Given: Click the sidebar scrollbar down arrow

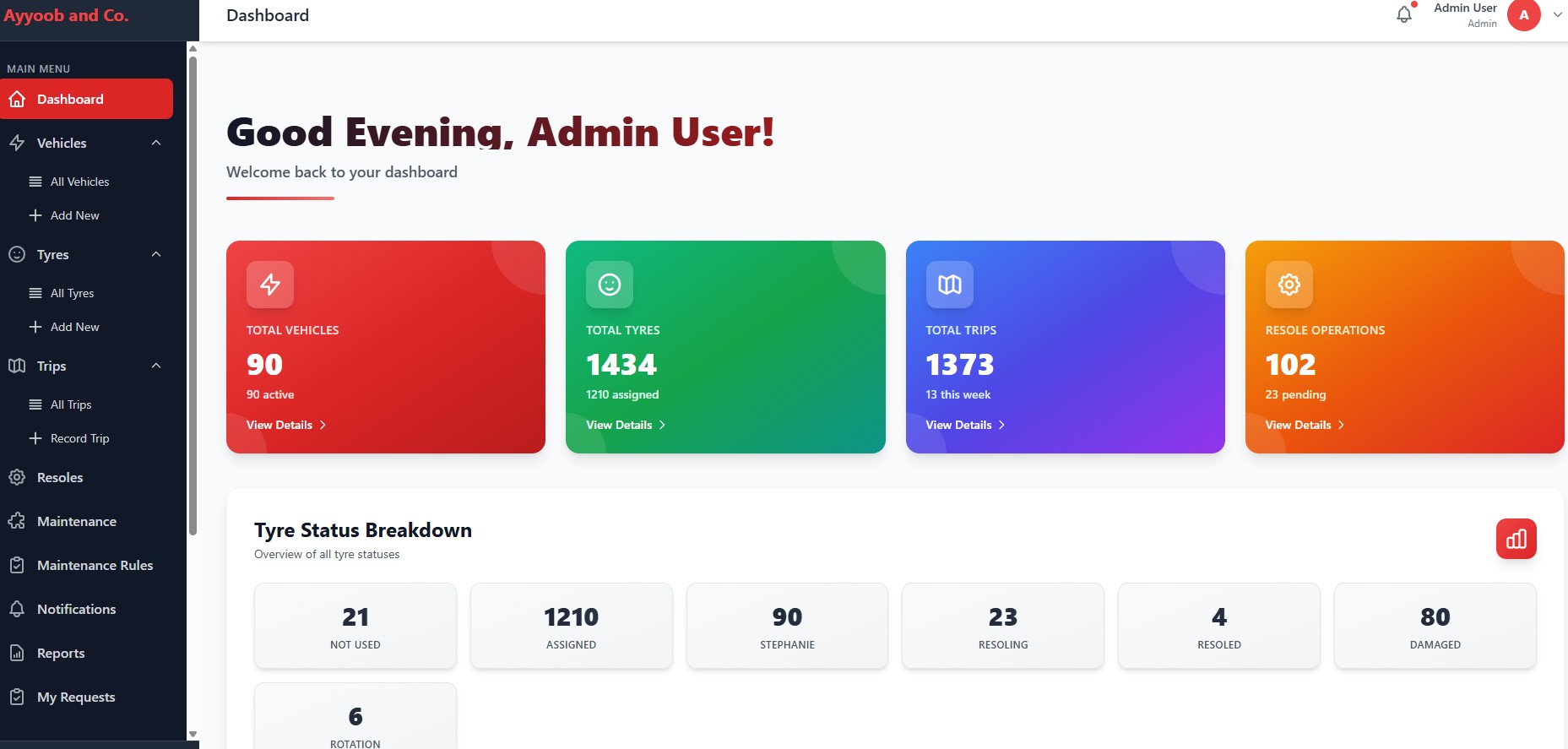Looking at the screenshot, I should [193, 734].
